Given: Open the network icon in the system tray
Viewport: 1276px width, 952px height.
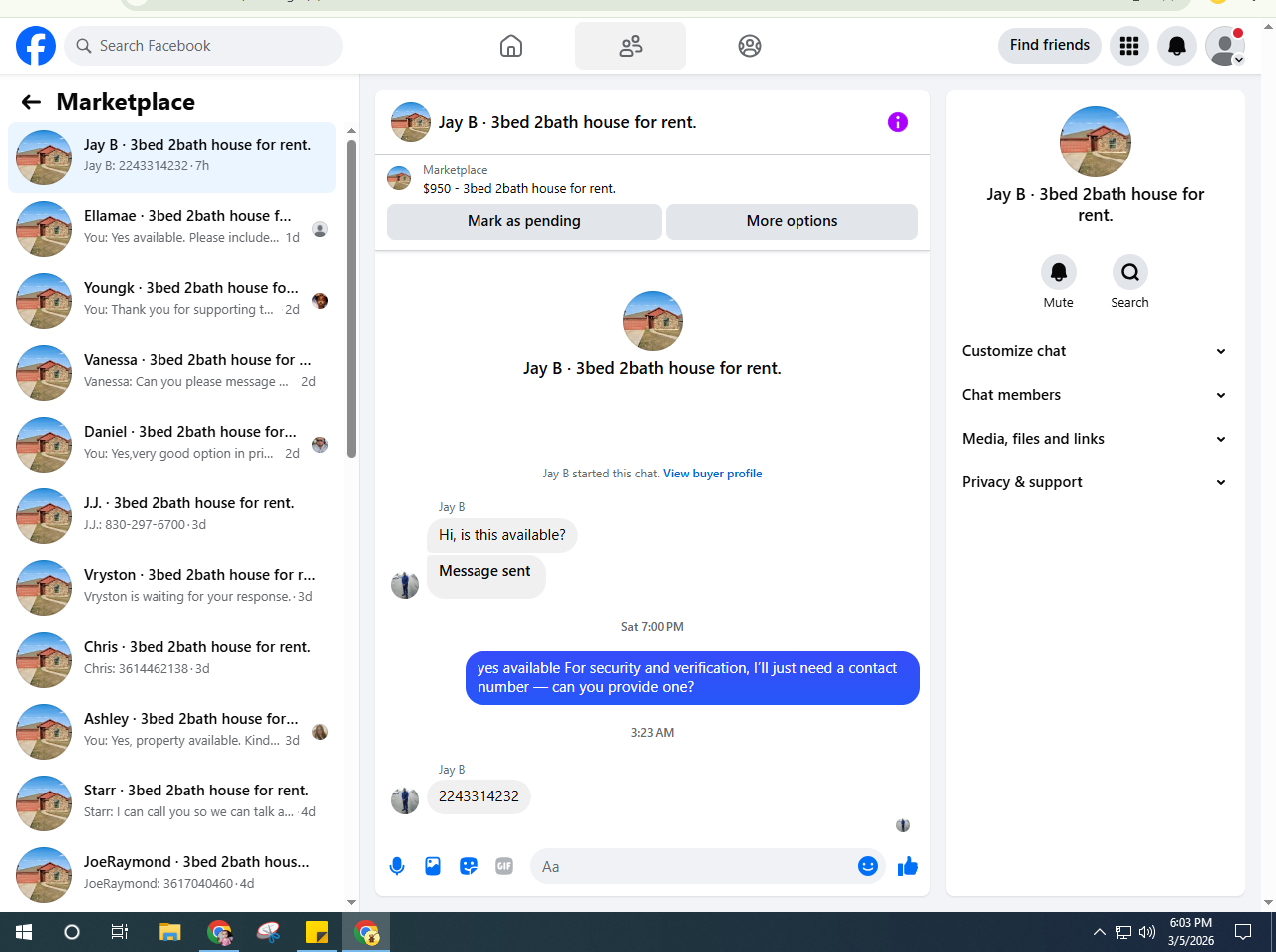Looking at the screenshot, I should (x=1123, y=932).
